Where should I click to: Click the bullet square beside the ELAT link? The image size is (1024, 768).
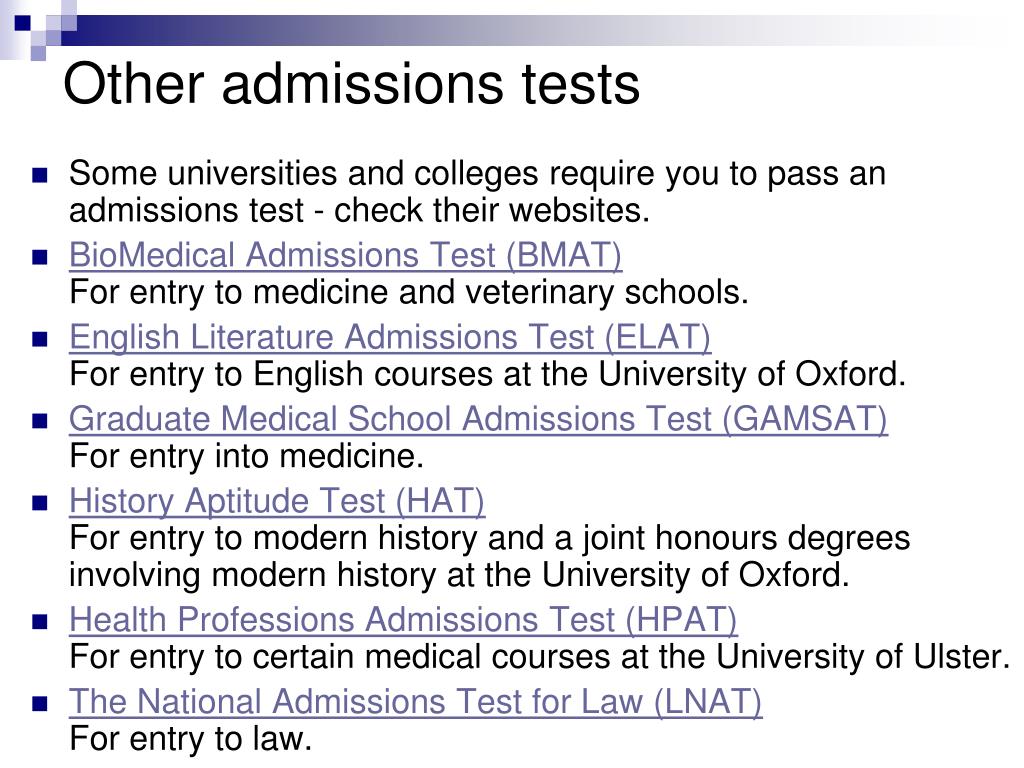coord(40,340)
